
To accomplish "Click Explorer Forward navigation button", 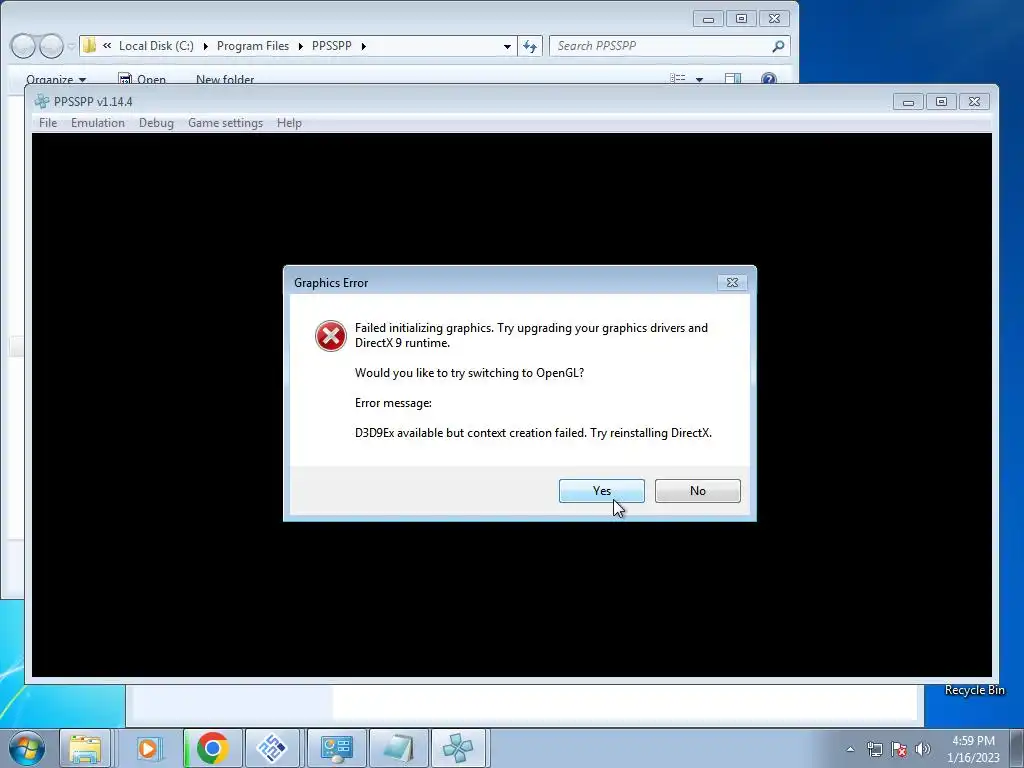I will [x=51, y=46].
